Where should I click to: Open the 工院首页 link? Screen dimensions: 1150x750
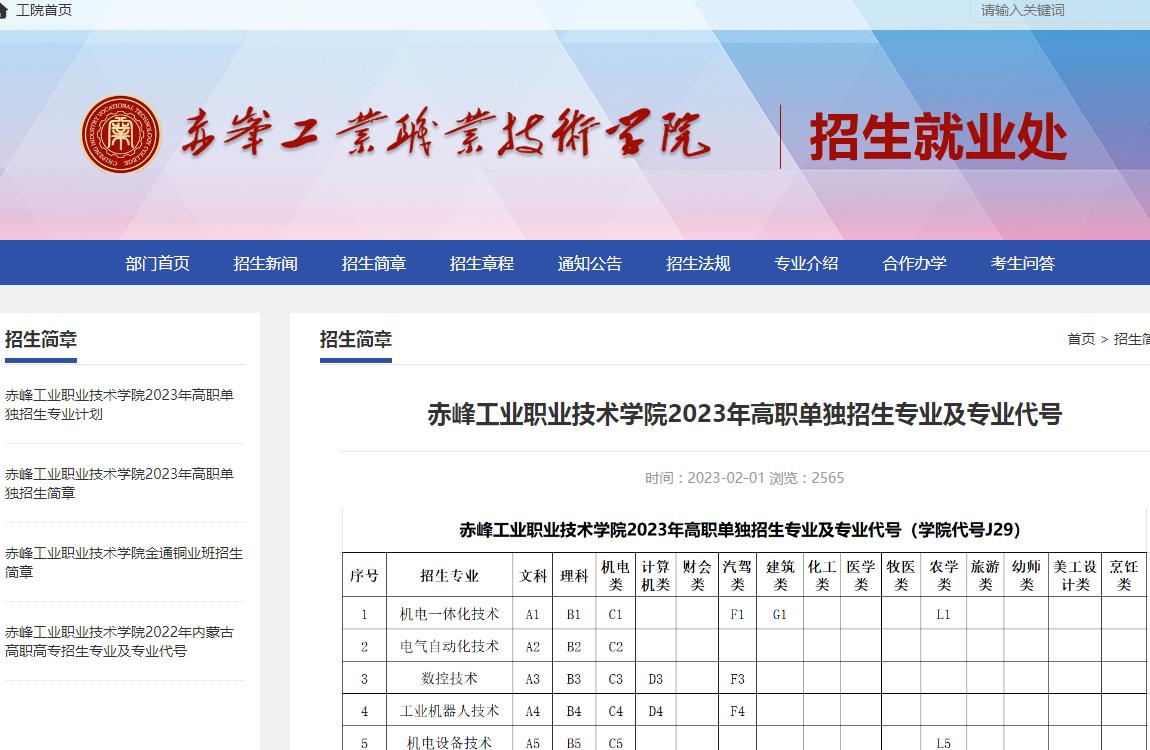44,10
